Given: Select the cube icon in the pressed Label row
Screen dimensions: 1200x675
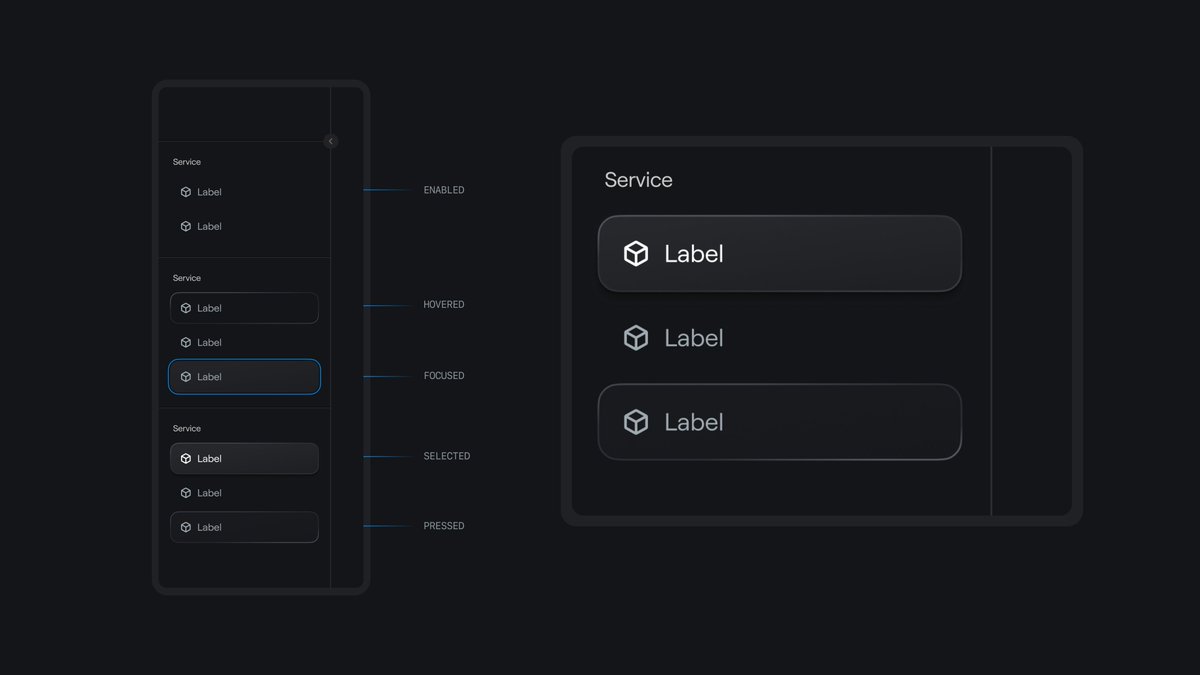Looking at the screenshot, I should click(x=186, y=527).
